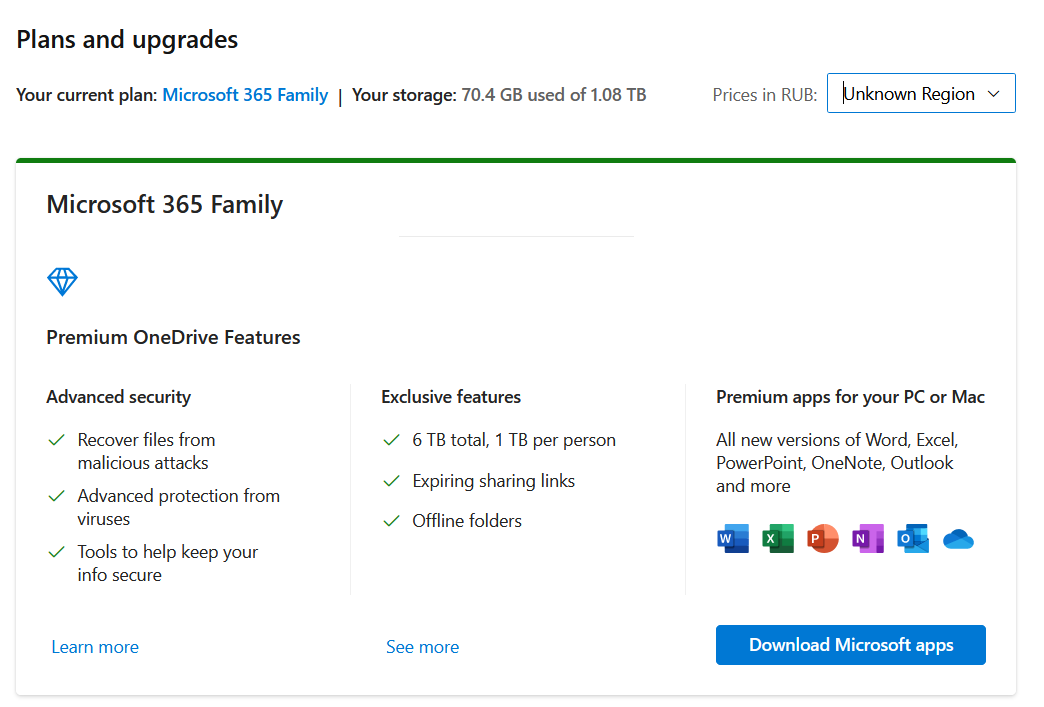Click the 6 TB total, 1 TB per person text

(514, 440)
